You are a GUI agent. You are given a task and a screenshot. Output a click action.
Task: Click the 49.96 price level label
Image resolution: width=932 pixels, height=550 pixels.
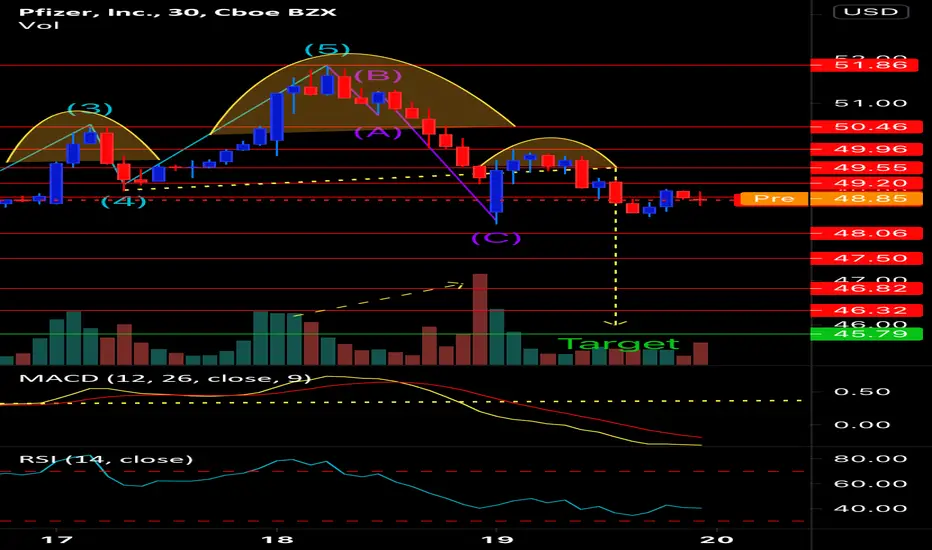[867, 149]
